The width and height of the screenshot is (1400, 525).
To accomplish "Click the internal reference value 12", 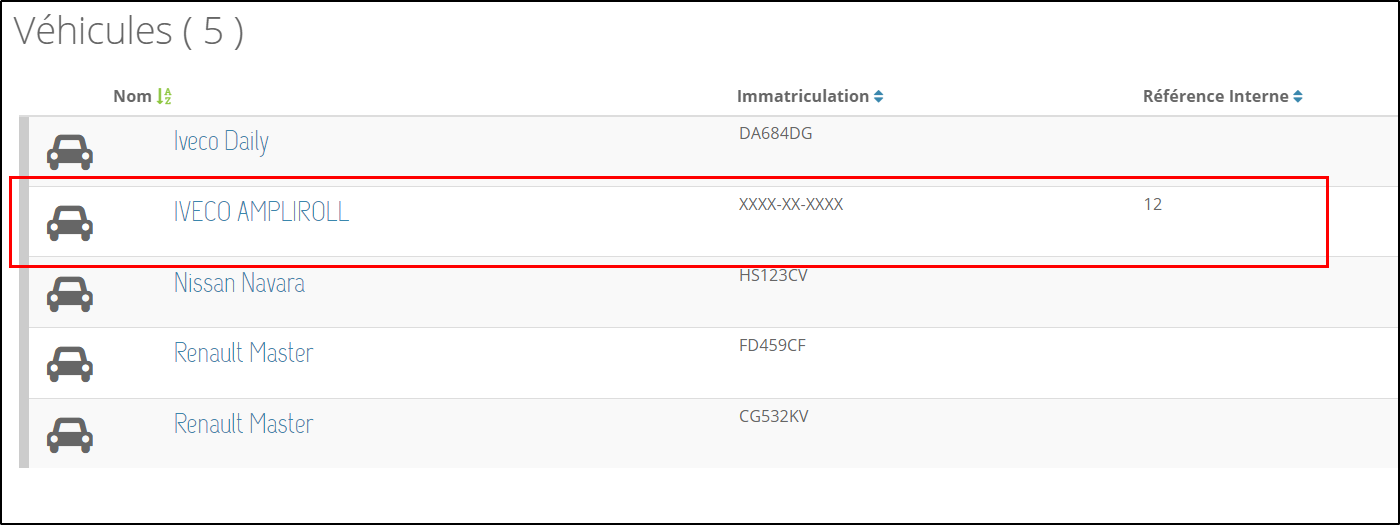I will tap(1153, 204).
